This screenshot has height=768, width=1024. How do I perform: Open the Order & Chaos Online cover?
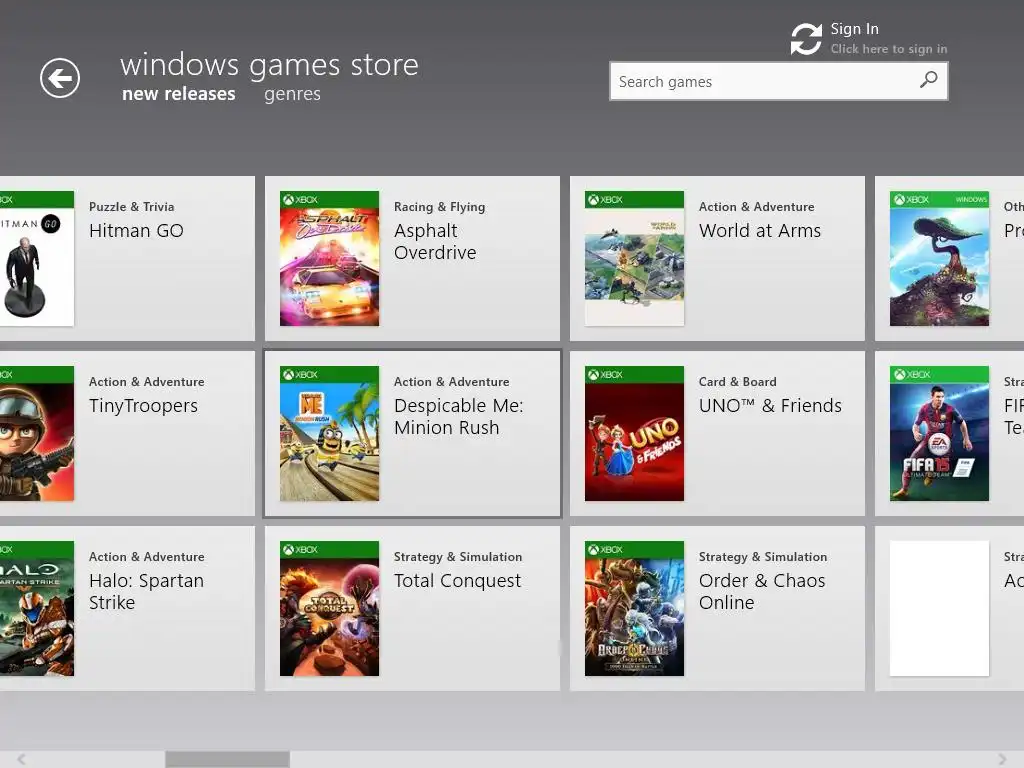pos(634,609)
